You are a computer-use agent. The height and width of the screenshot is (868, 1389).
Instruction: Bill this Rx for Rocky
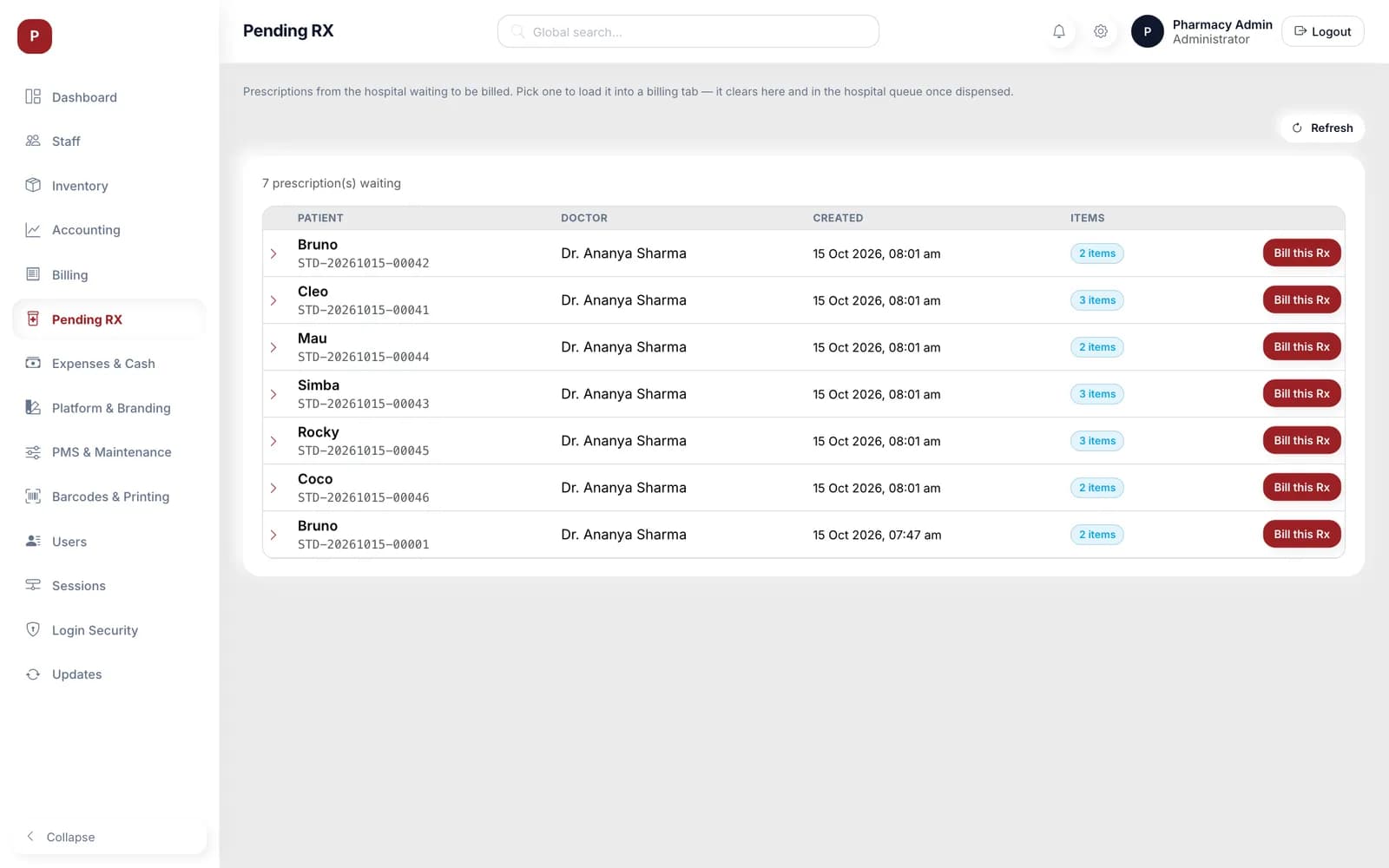click(1301, 441)
